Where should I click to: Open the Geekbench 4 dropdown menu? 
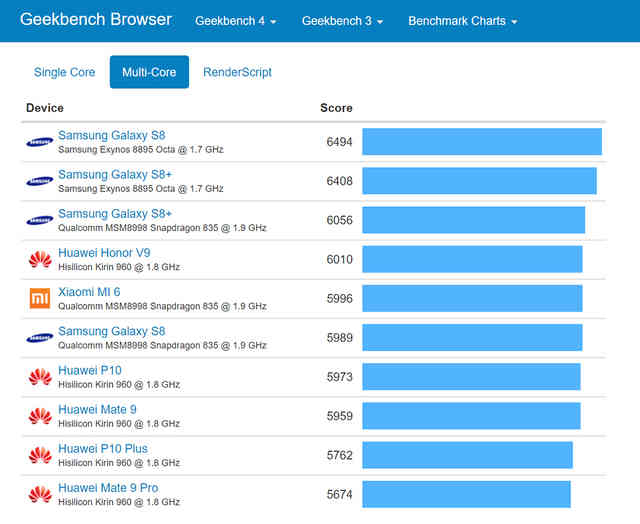point(236,21)
